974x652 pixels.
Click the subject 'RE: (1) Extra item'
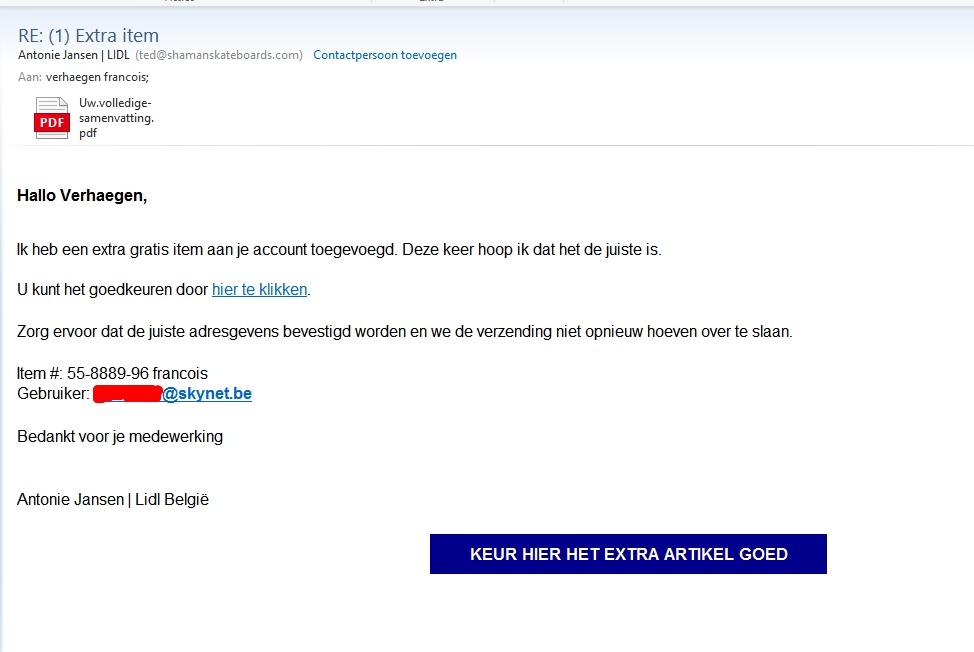[x=88, y=36]
